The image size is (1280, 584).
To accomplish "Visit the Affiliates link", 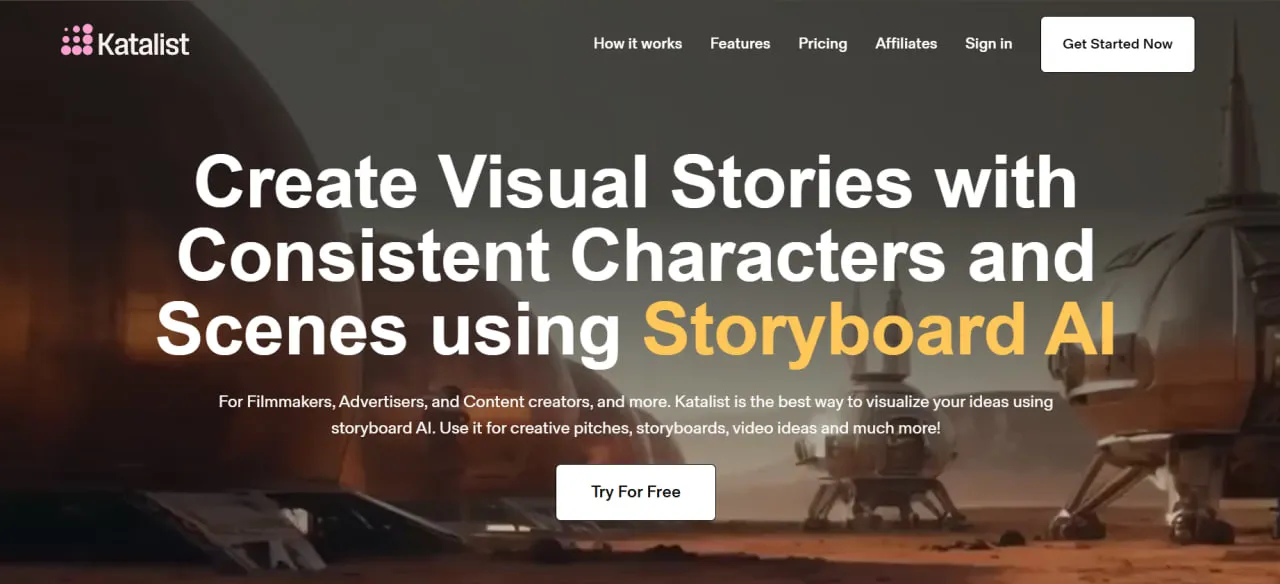I will click(906, 44).
